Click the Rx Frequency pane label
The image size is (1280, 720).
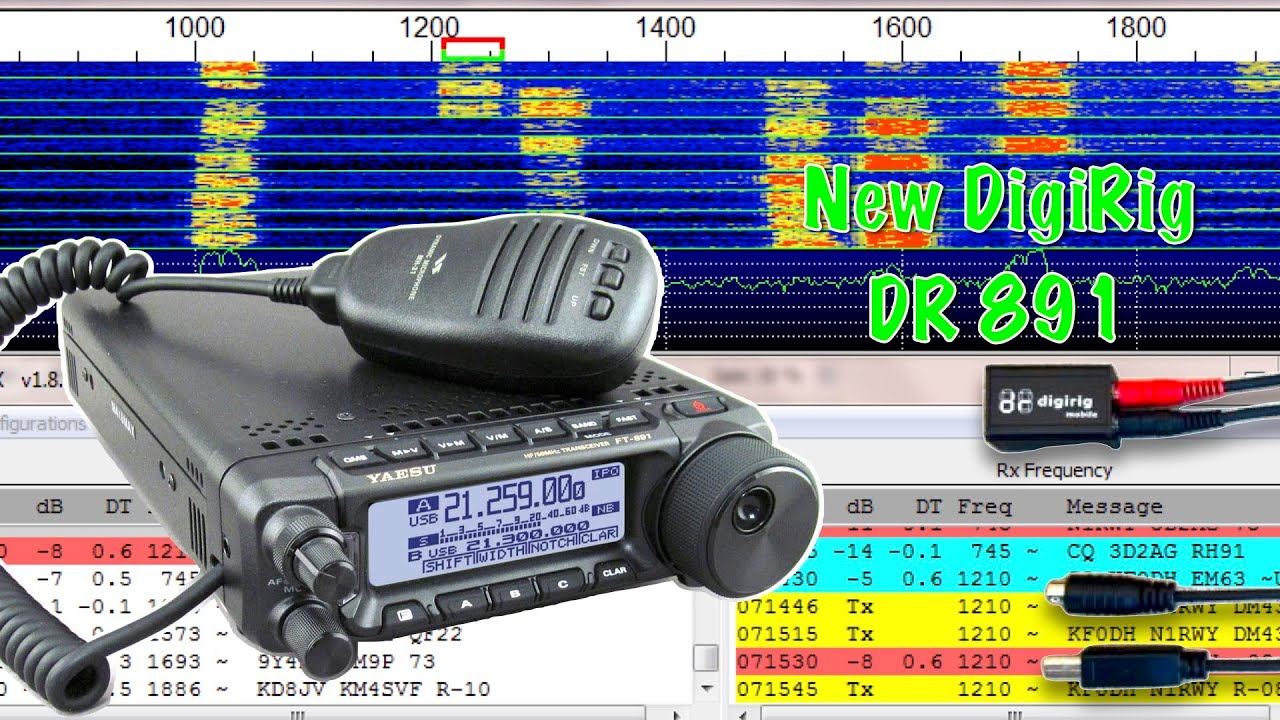click(x=1054, y=470)
